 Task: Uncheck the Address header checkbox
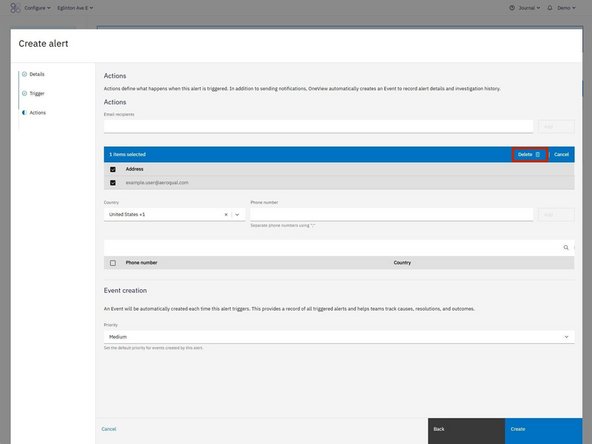(113, 169)
